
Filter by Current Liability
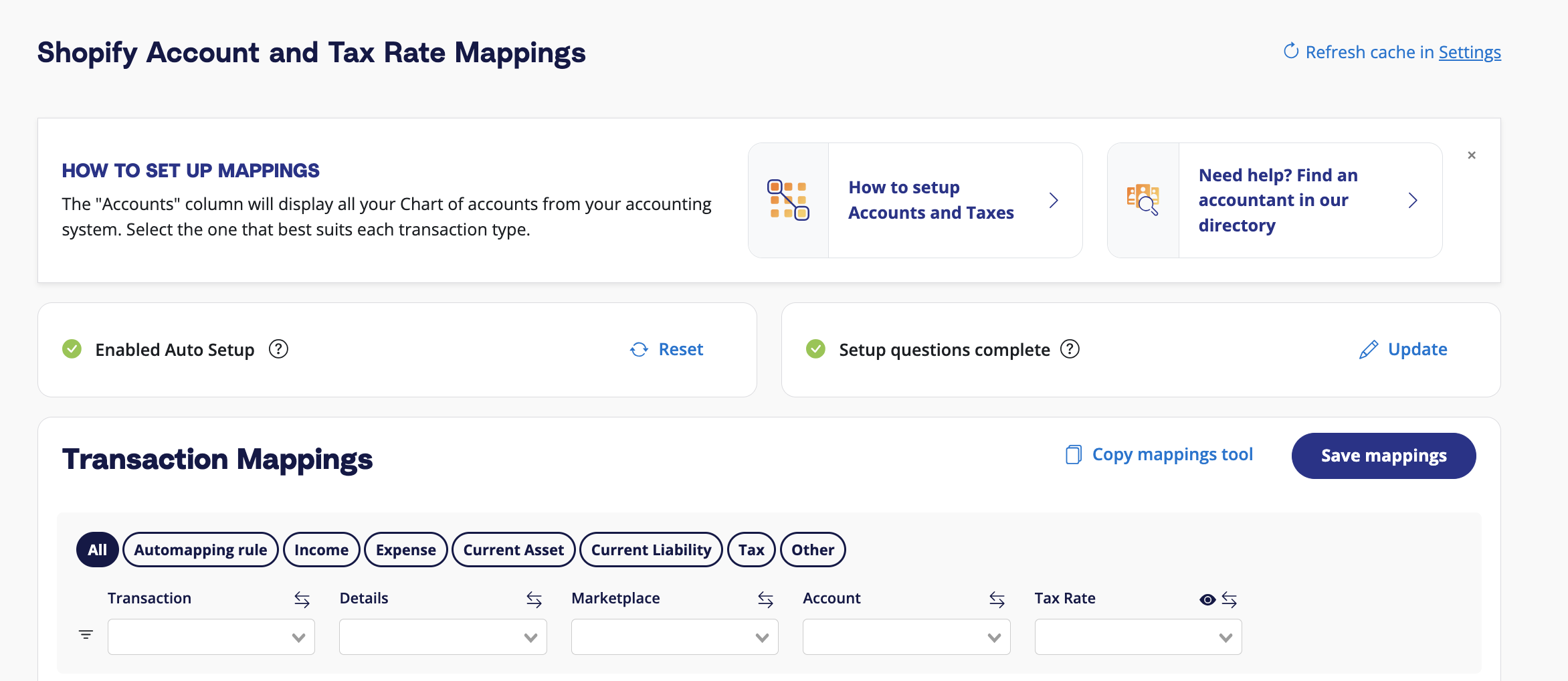[x=651, y=550]
